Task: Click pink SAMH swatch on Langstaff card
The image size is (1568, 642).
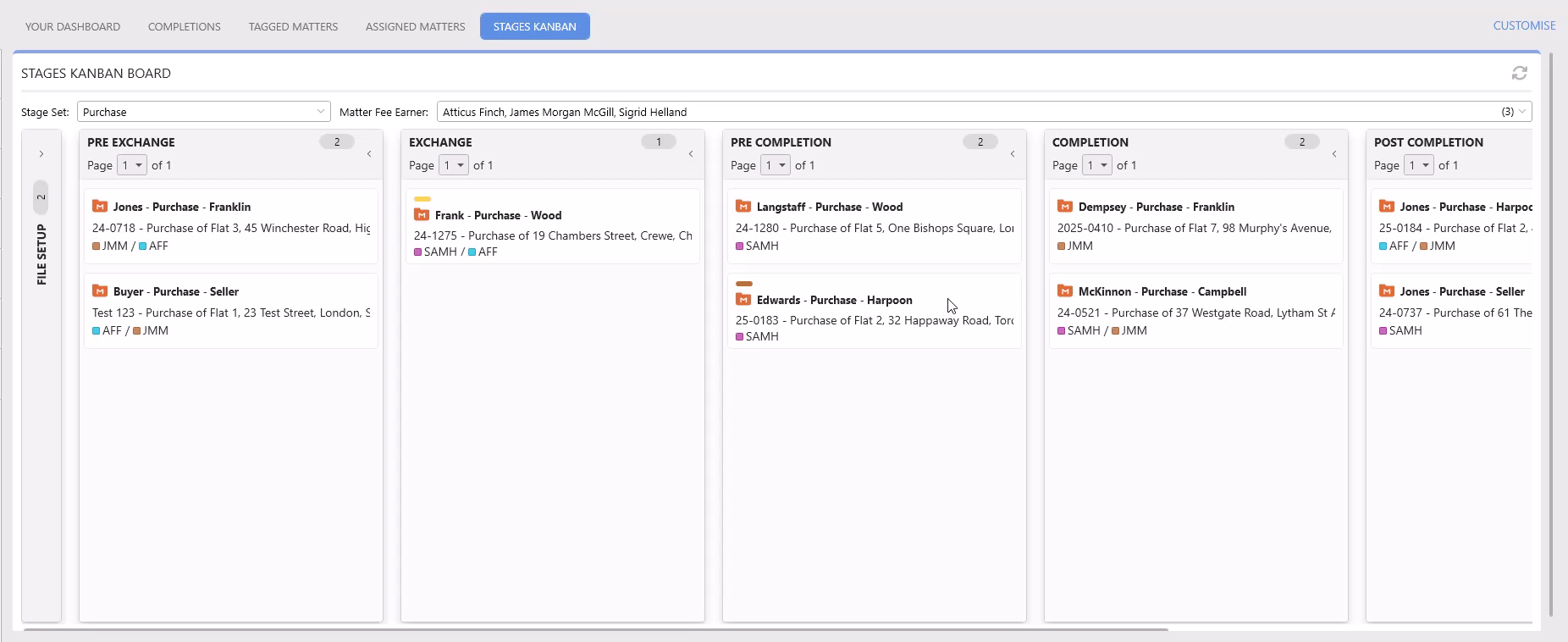Action: (x=740, y=246)
